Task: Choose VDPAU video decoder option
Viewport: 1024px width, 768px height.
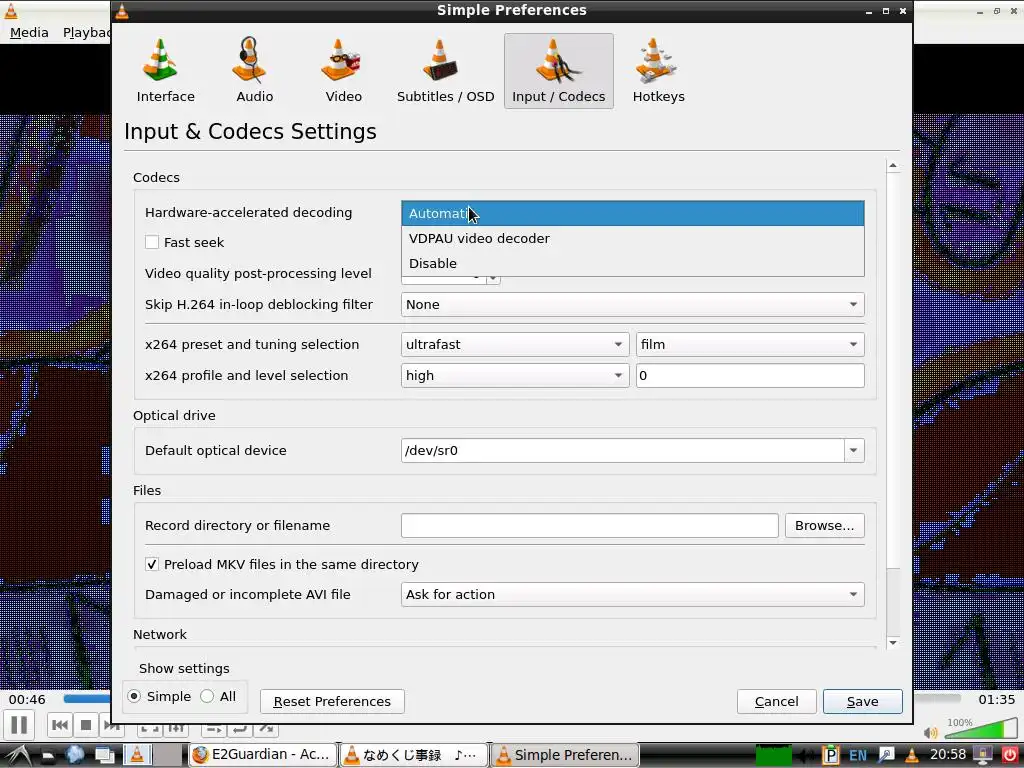Action: click(x=633, y=238)
